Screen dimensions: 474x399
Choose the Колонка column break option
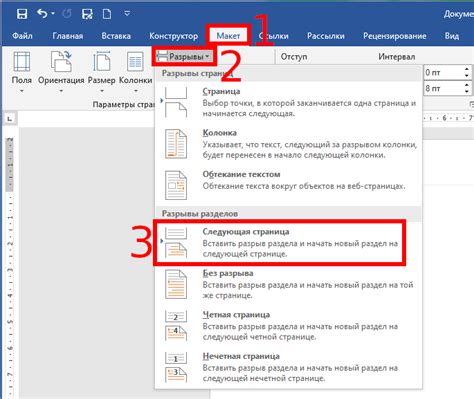pyautogui.click(x=288, y=144)
